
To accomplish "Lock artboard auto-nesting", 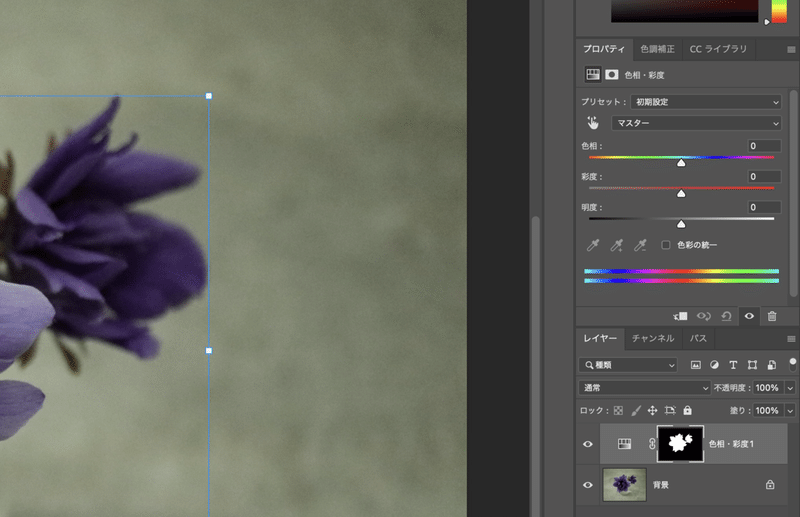I will click(x=670, y=410).
